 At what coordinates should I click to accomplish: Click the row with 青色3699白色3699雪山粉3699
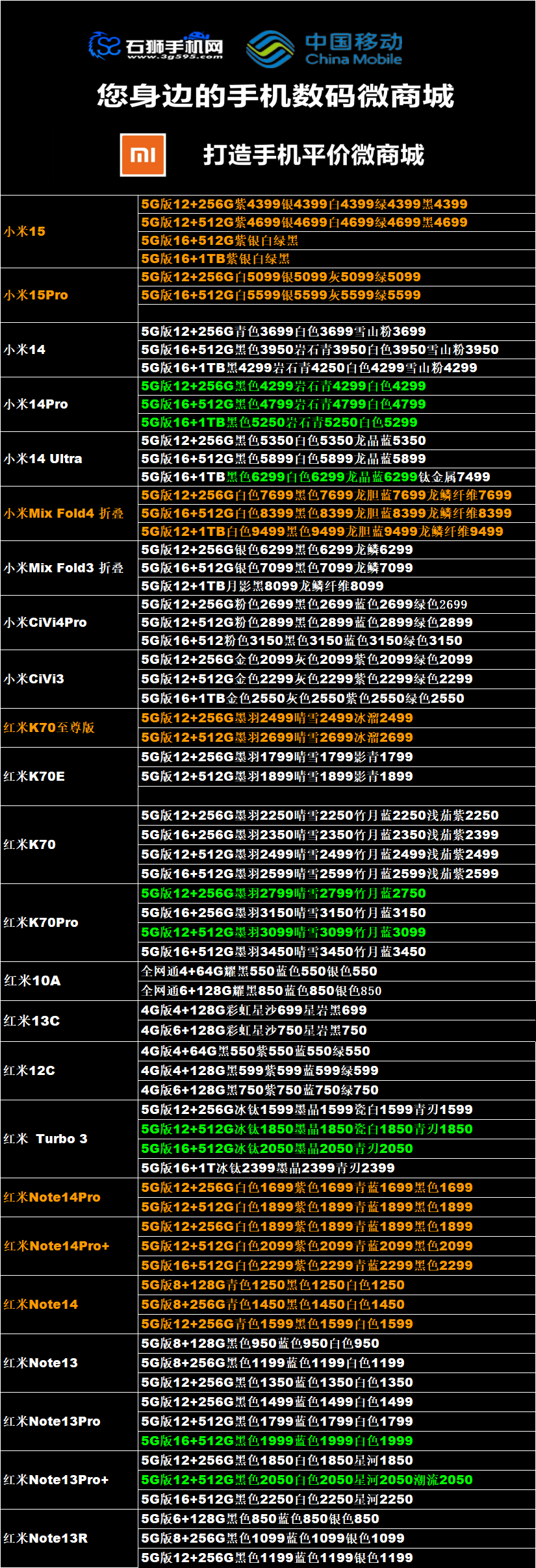337,331
